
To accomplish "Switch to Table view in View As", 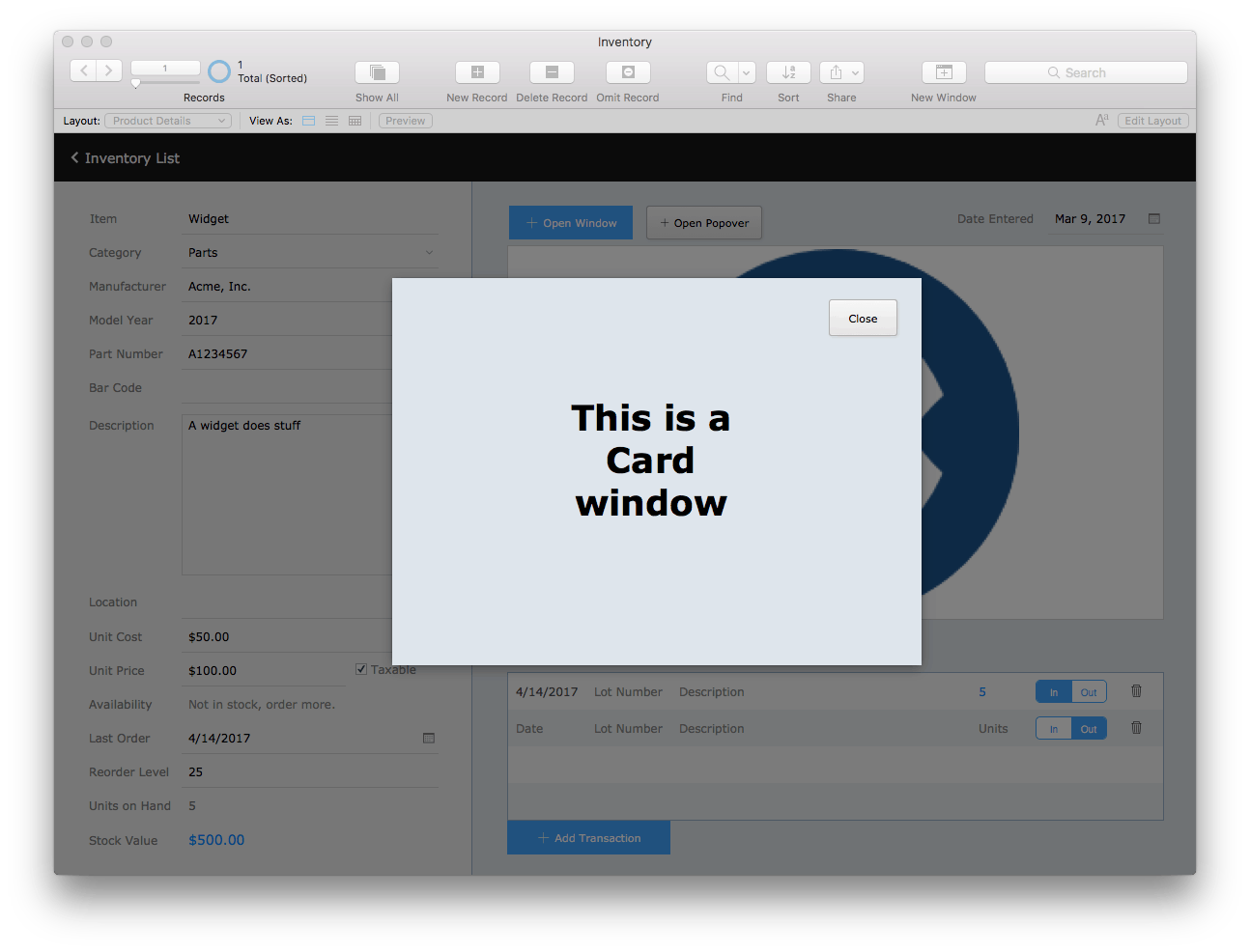I will pos(355,120).
